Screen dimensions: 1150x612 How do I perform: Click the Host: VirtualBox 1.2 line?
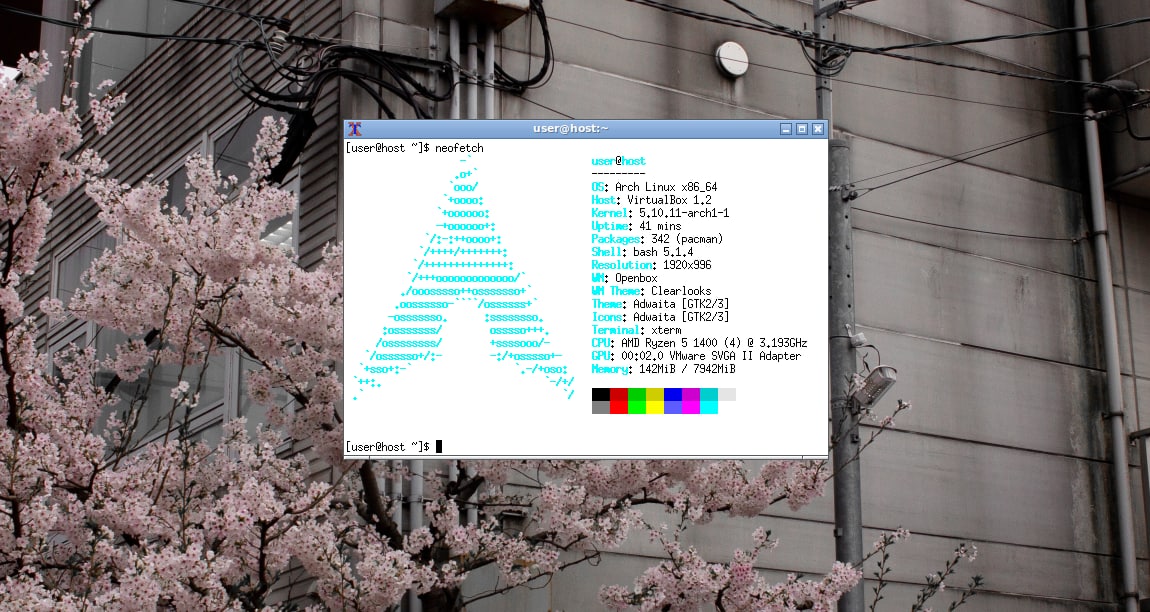point(651,200)
